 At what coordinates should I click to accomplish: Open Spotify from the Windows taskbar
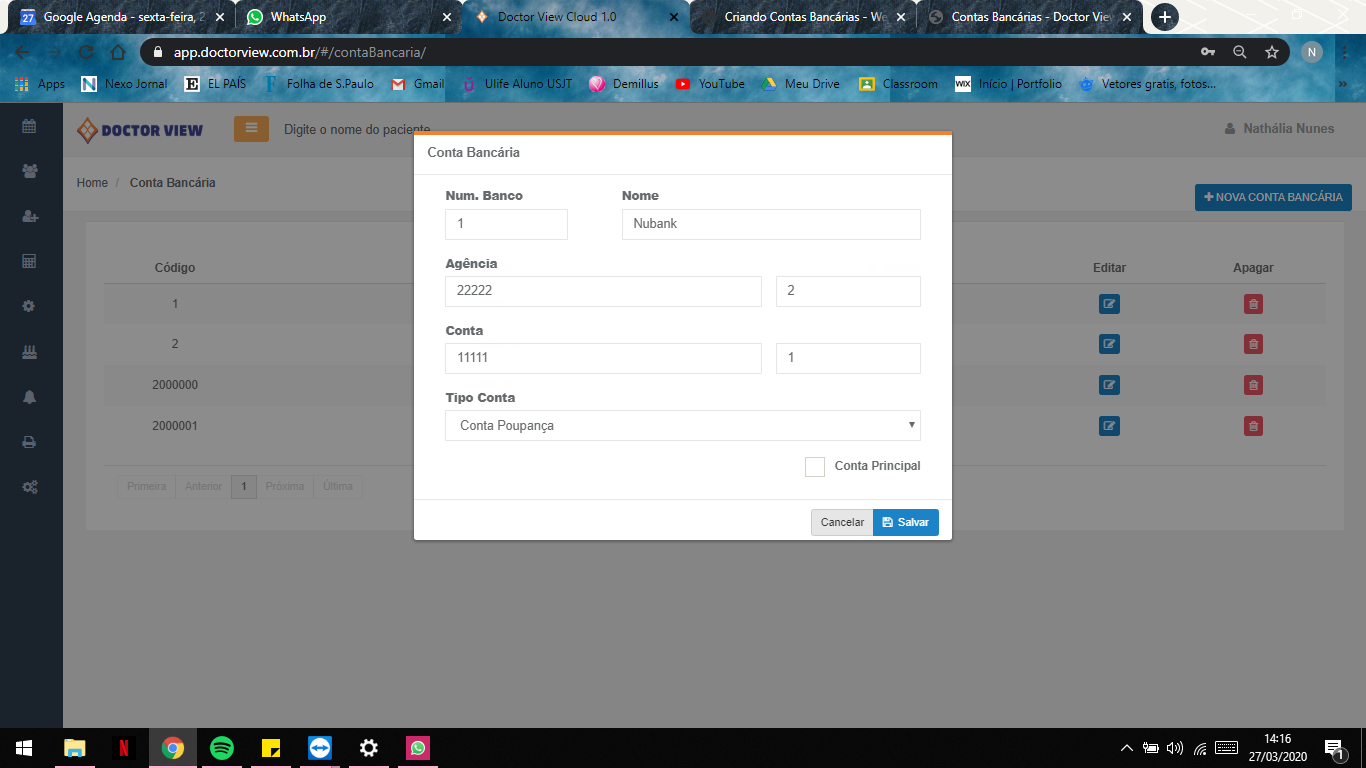click(222, 748)
